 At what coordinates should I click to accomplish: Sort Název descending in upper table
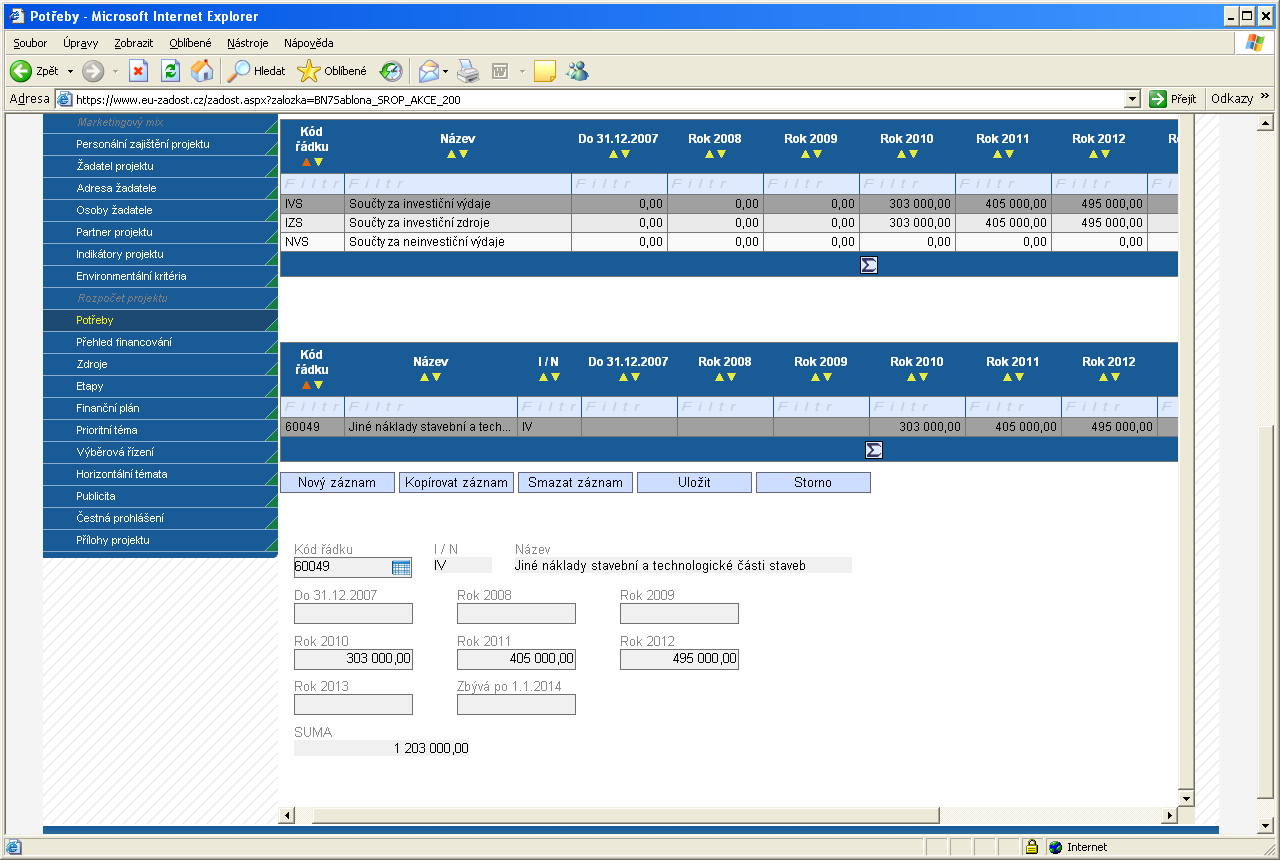click(x=464, y=154)
